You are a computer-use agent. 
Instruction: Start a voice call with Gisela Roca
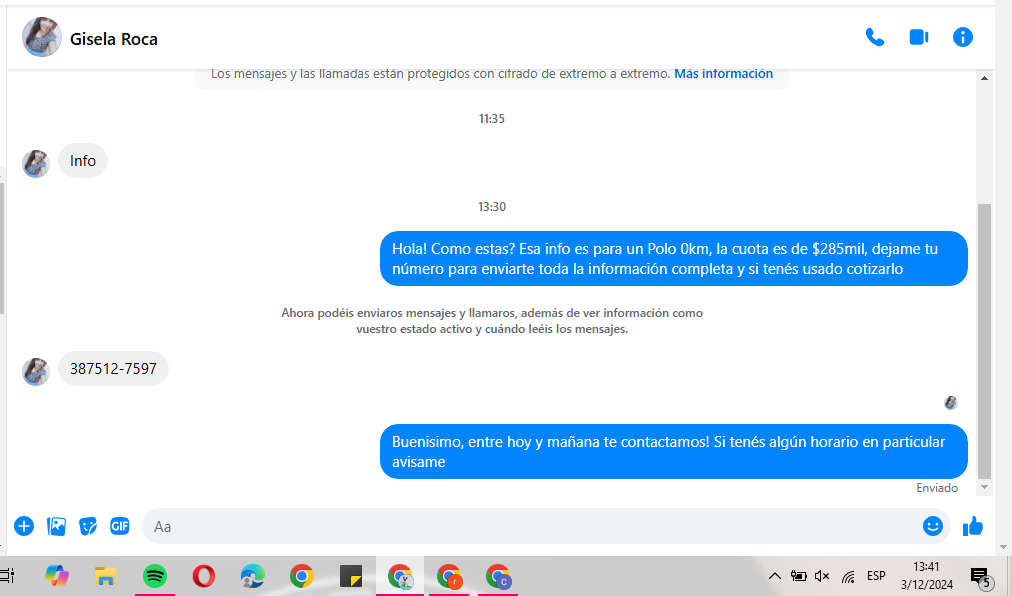tap(875, 37)
